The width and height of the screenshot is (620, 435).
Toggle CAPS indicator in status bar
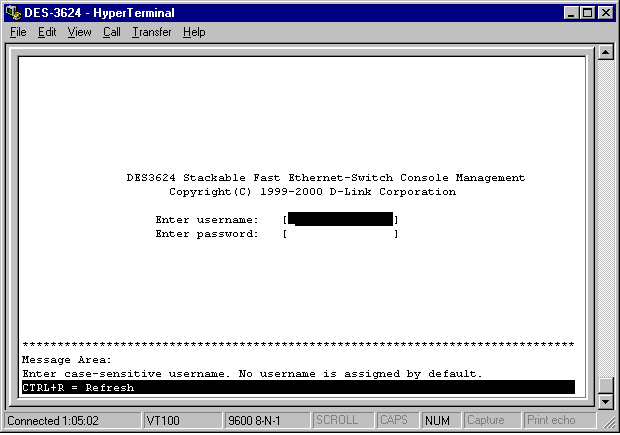point(398,421)
